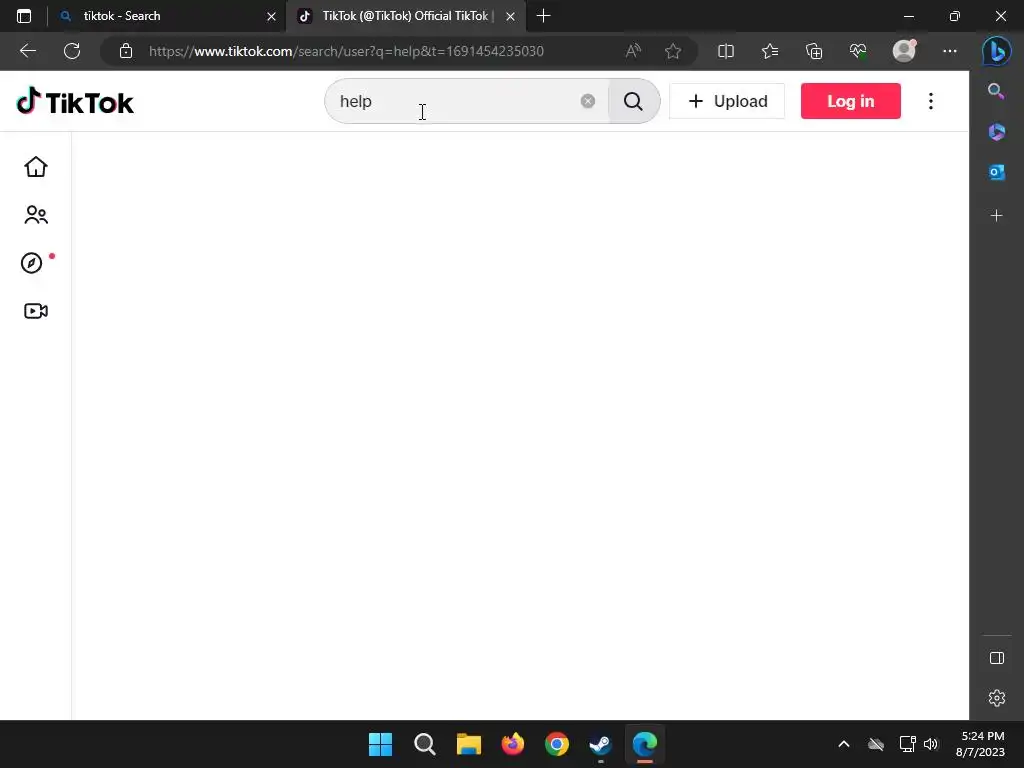
Task: Close the TikTok Official tab
Action: [511, 16]
